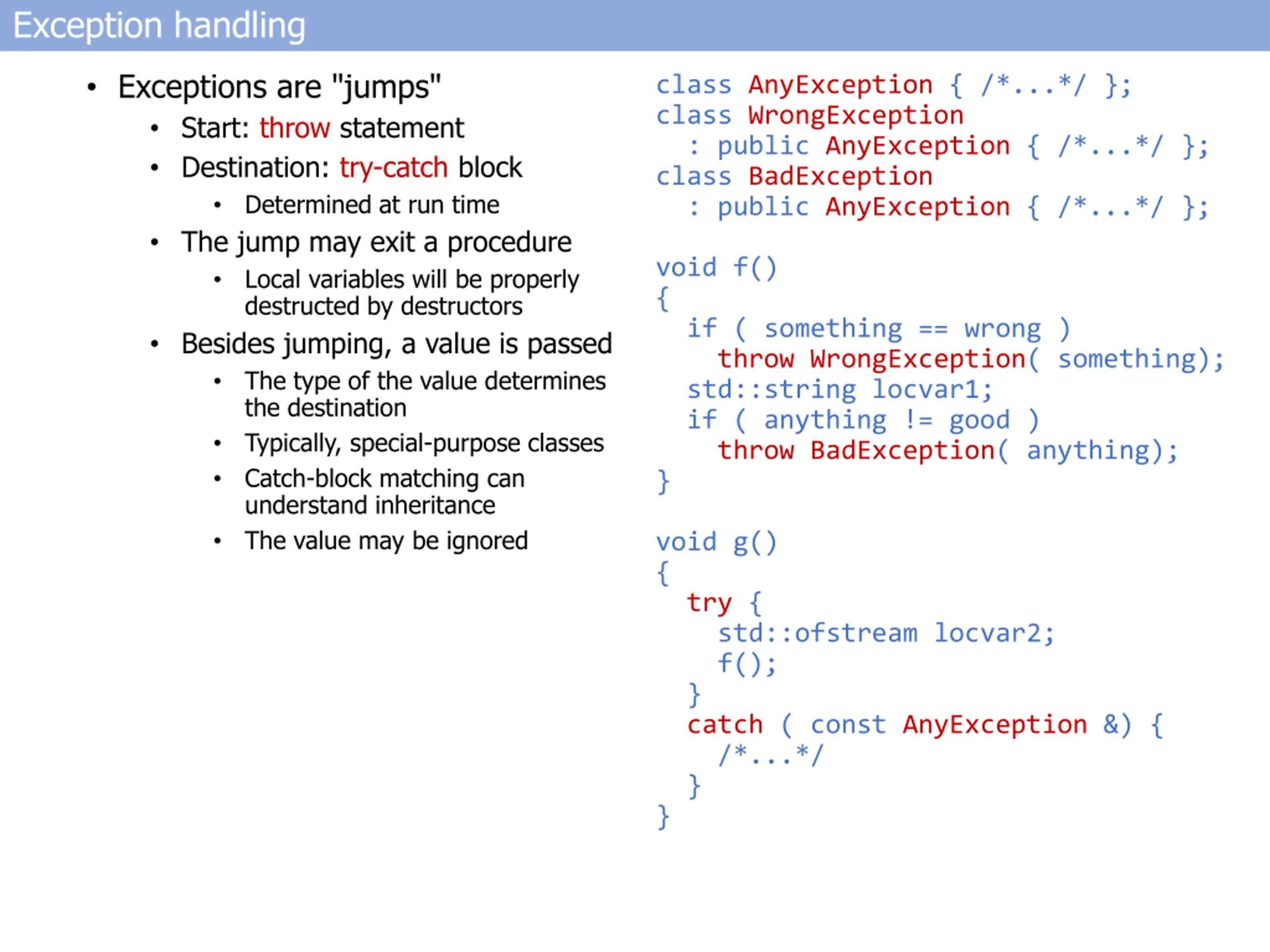Screen dimensions: 1270x952
Task: Click the red 'try {' code line
Action: [725, 604]
